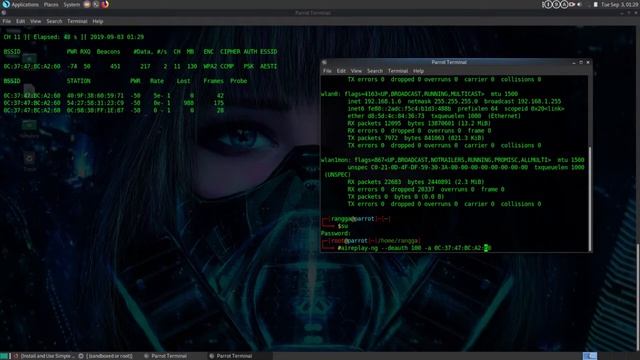
Task: Click the station MAC 54:27:58:31:23:C9 row
Action: click(114, 103)
